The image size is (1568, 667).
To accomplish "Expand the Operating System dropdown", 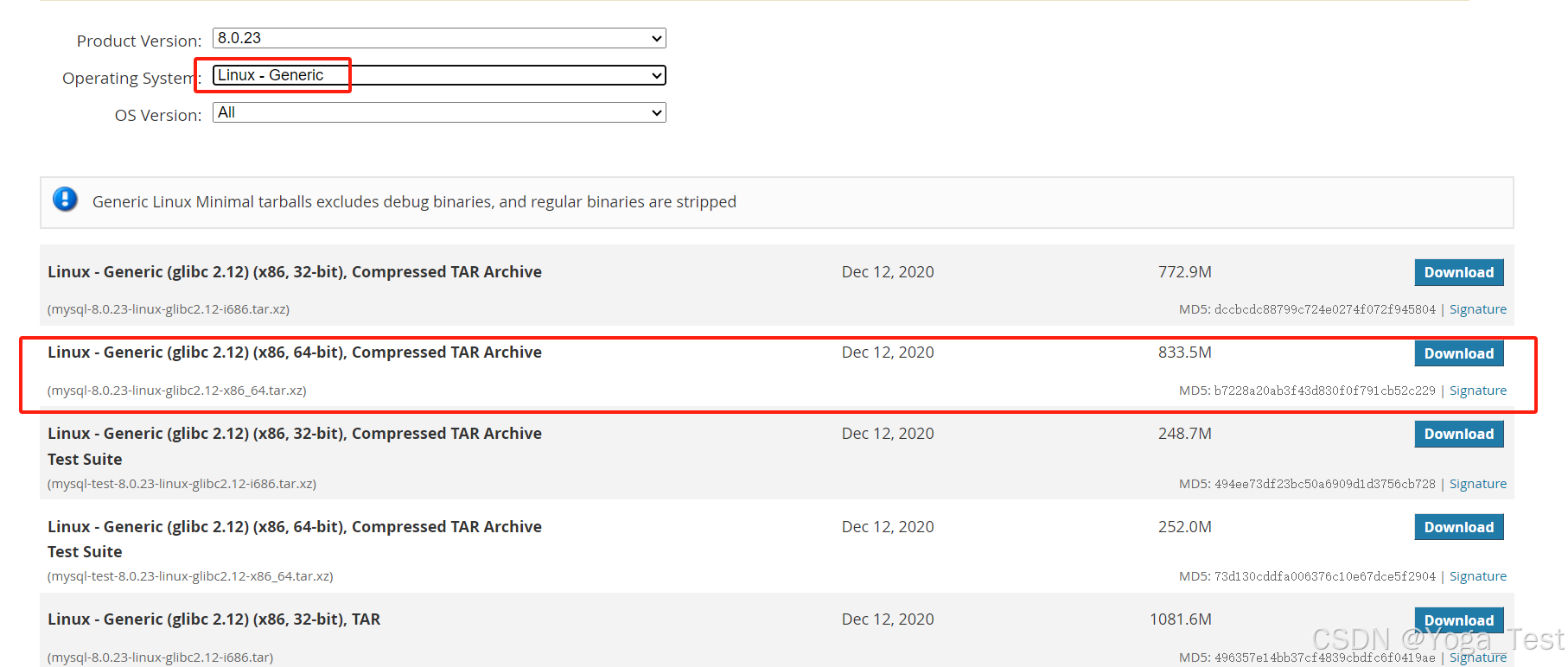I will (439, 75).
